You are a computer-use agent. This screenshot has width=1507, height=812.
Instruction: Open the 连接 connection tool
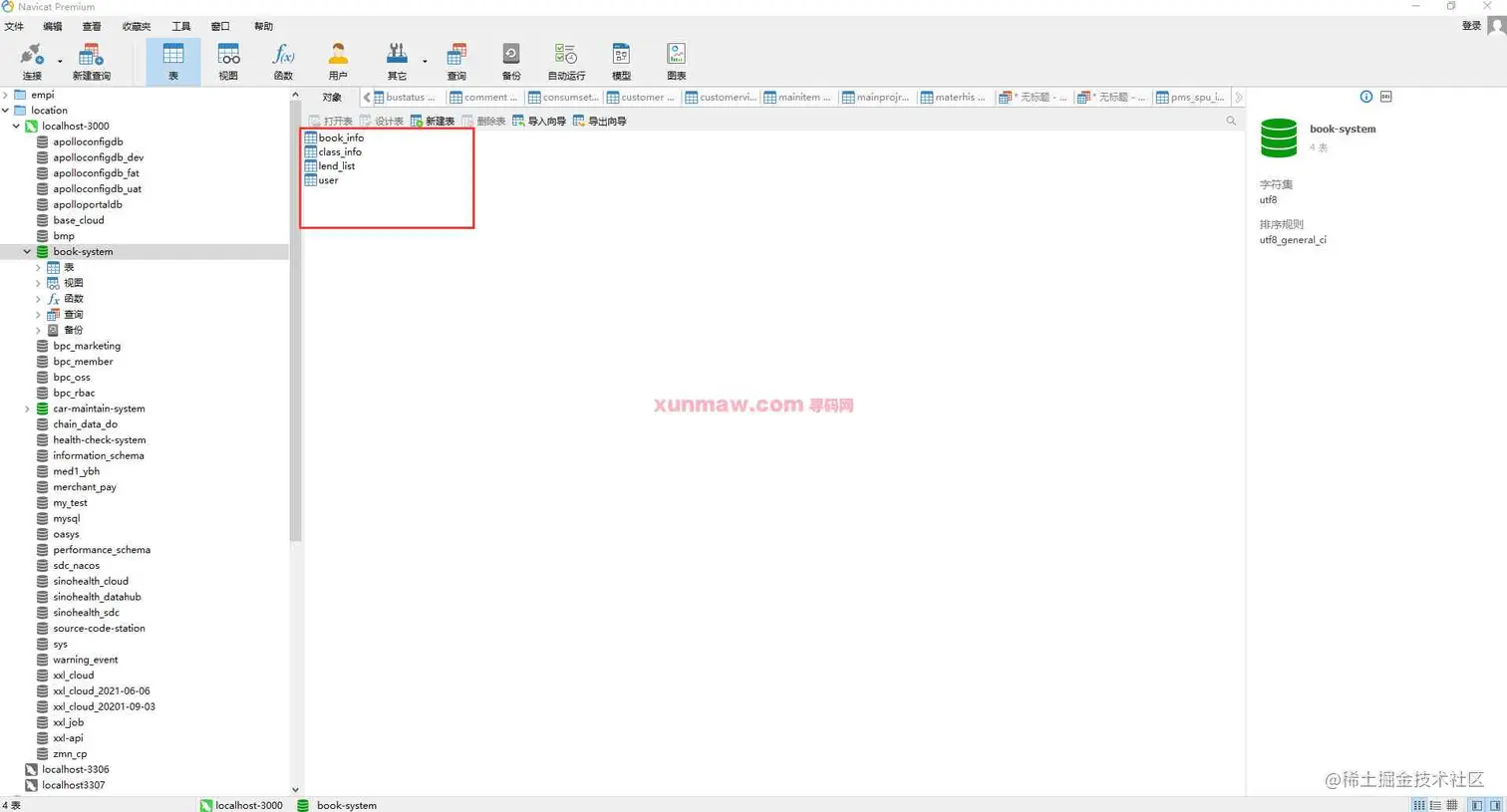tap(32, 61)
